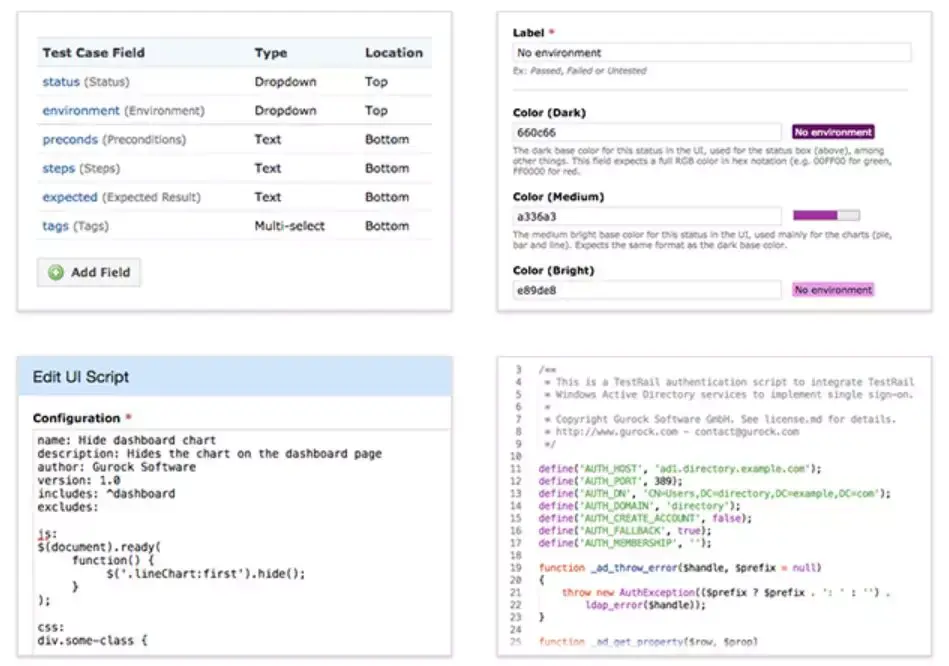The image size is (949, 666).
Task: Open the preconds field link
Action: [x=70, y=140]
